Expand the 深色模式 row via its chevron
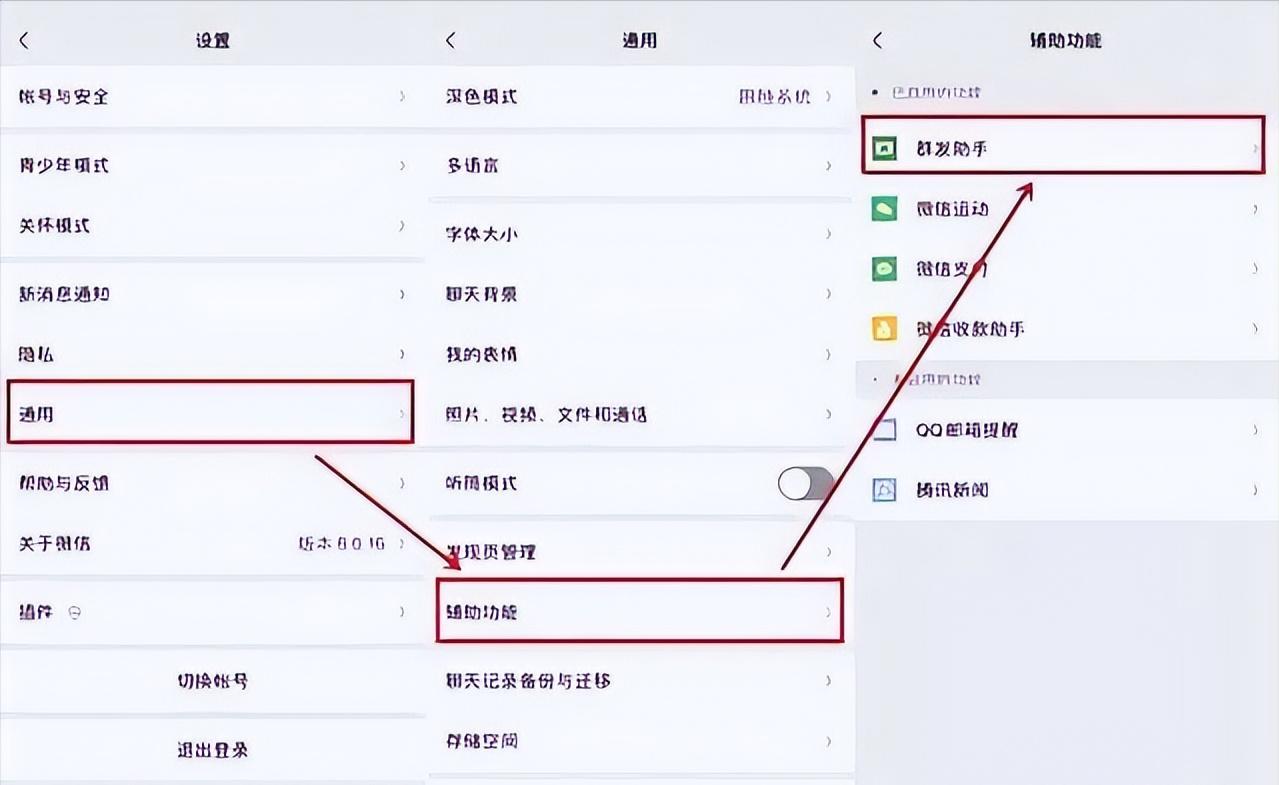The height and width of the screenshot is (785, 1279). click(x=828, y=97)
